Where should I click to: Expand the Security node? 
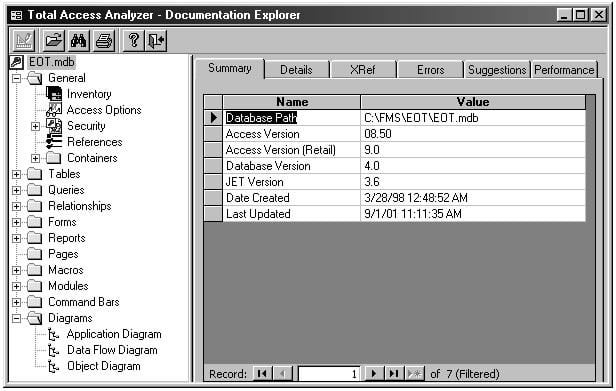[35, 126]
